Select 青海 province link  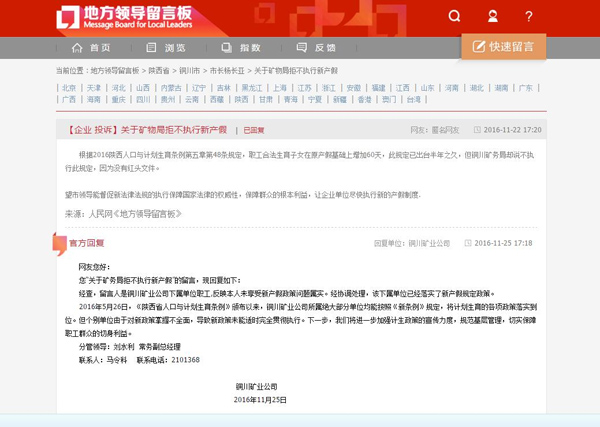click(290, 99)
